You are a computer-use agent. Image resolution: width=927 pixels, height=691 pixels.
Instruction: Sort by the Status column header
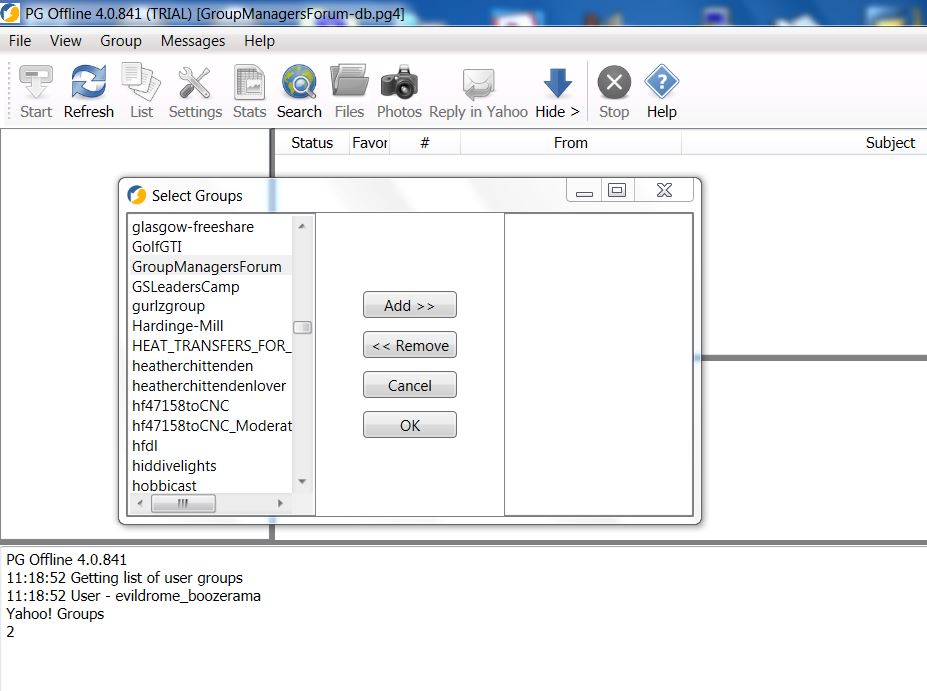point(312,142)
